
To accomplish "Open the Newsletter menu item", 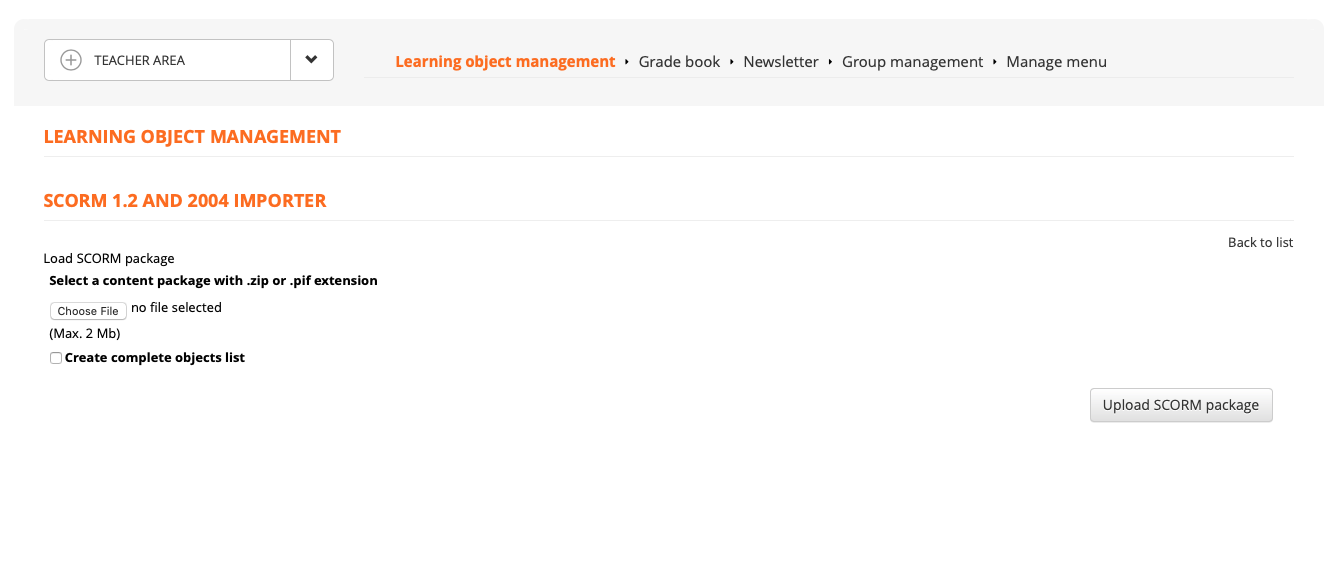I will click(x=780, y=62).
